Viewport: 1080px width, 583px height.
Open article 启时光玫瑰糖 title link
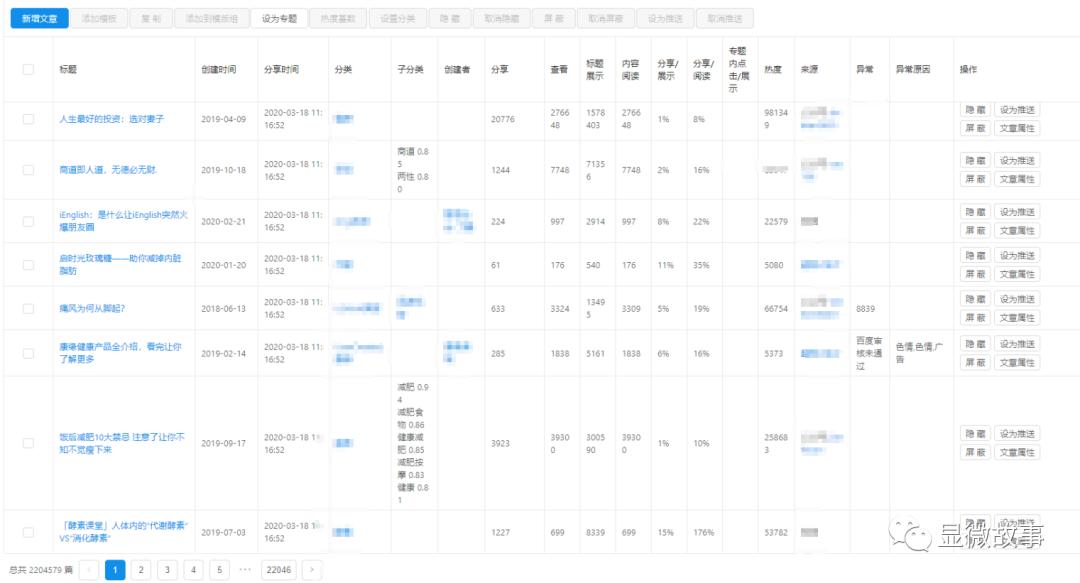(121, 265)
